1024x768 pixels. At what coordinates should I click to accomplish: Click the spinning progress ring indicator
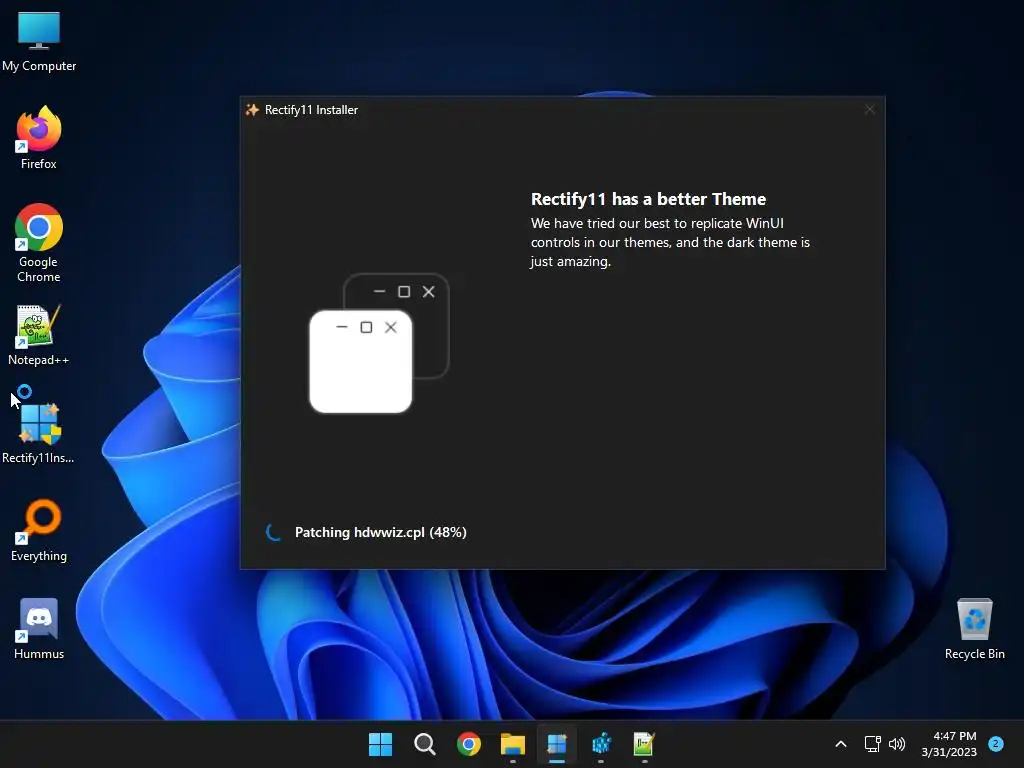point(274,532)
